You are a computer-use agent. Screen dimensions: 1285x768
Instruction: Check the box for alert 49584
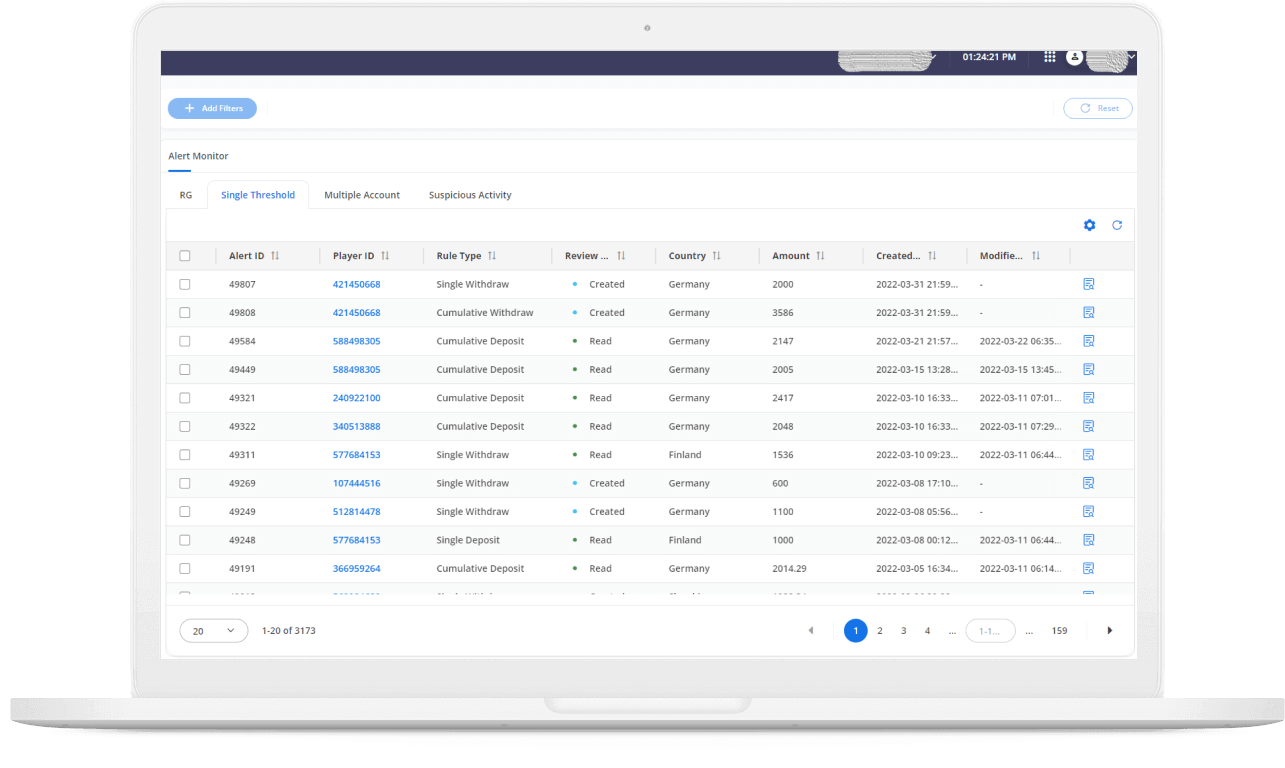pyautogui.click(x=185, y=341)
